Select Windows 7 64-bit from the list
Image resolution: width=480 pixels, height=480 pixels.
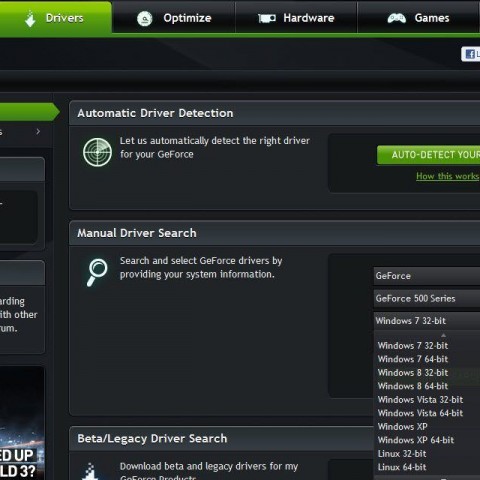pos(413,359)
